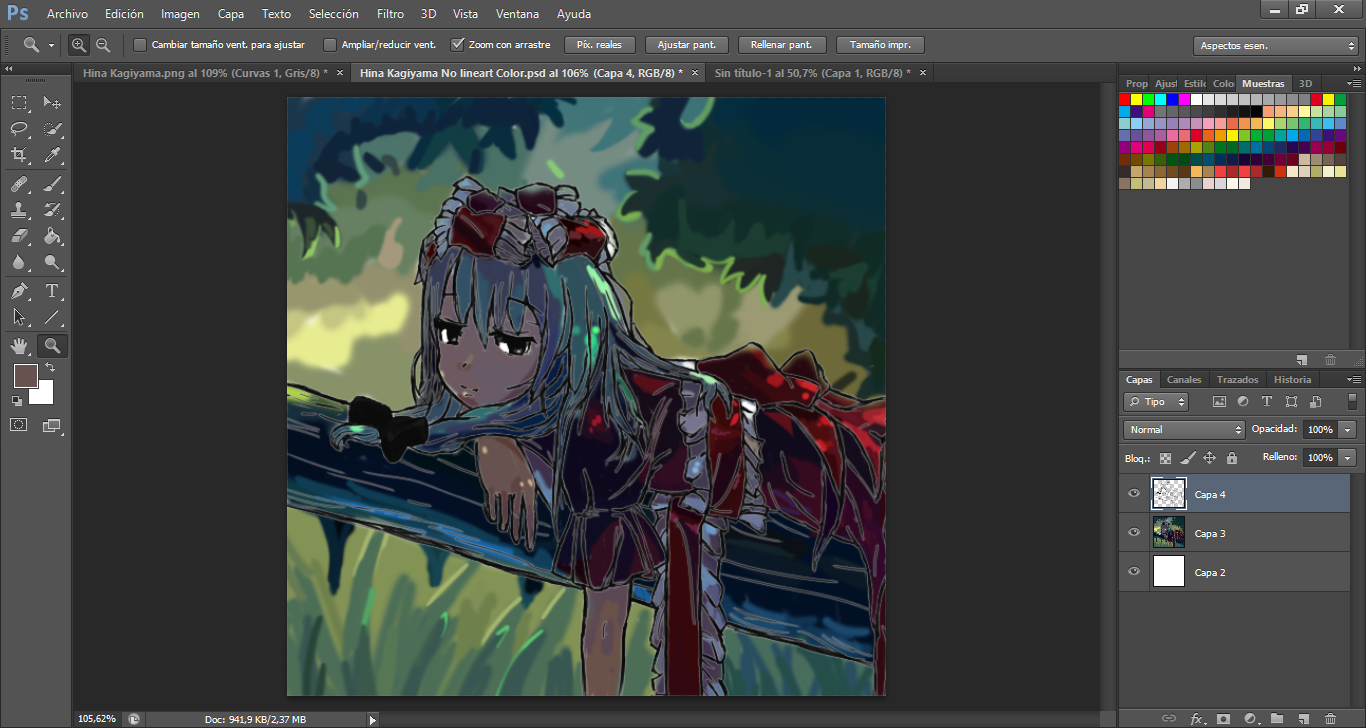This screenshot has width=1366, height=728.
Task: Select the Pen tool
Action: coord(19,291)
